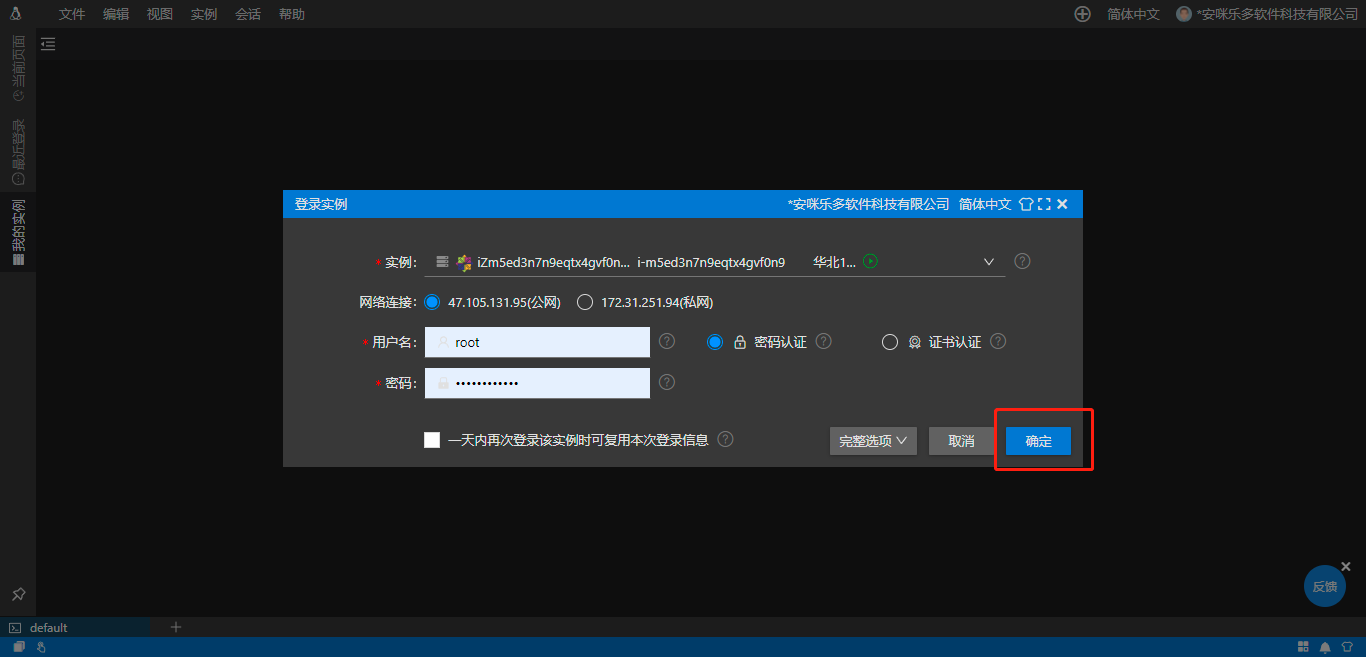Click the help icon next to the username field
Screen dimensions: 1366x657
tap(667, 341)
